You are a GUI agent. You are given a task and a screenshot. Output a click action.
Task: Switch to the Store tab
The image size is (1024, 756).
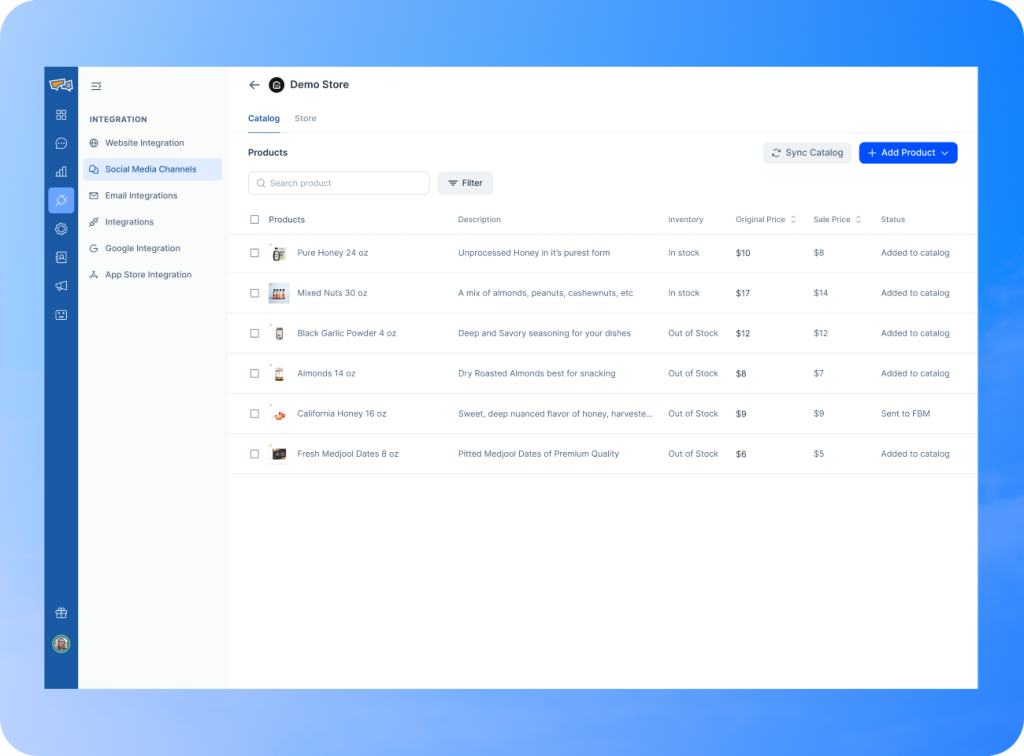point(305,118)
